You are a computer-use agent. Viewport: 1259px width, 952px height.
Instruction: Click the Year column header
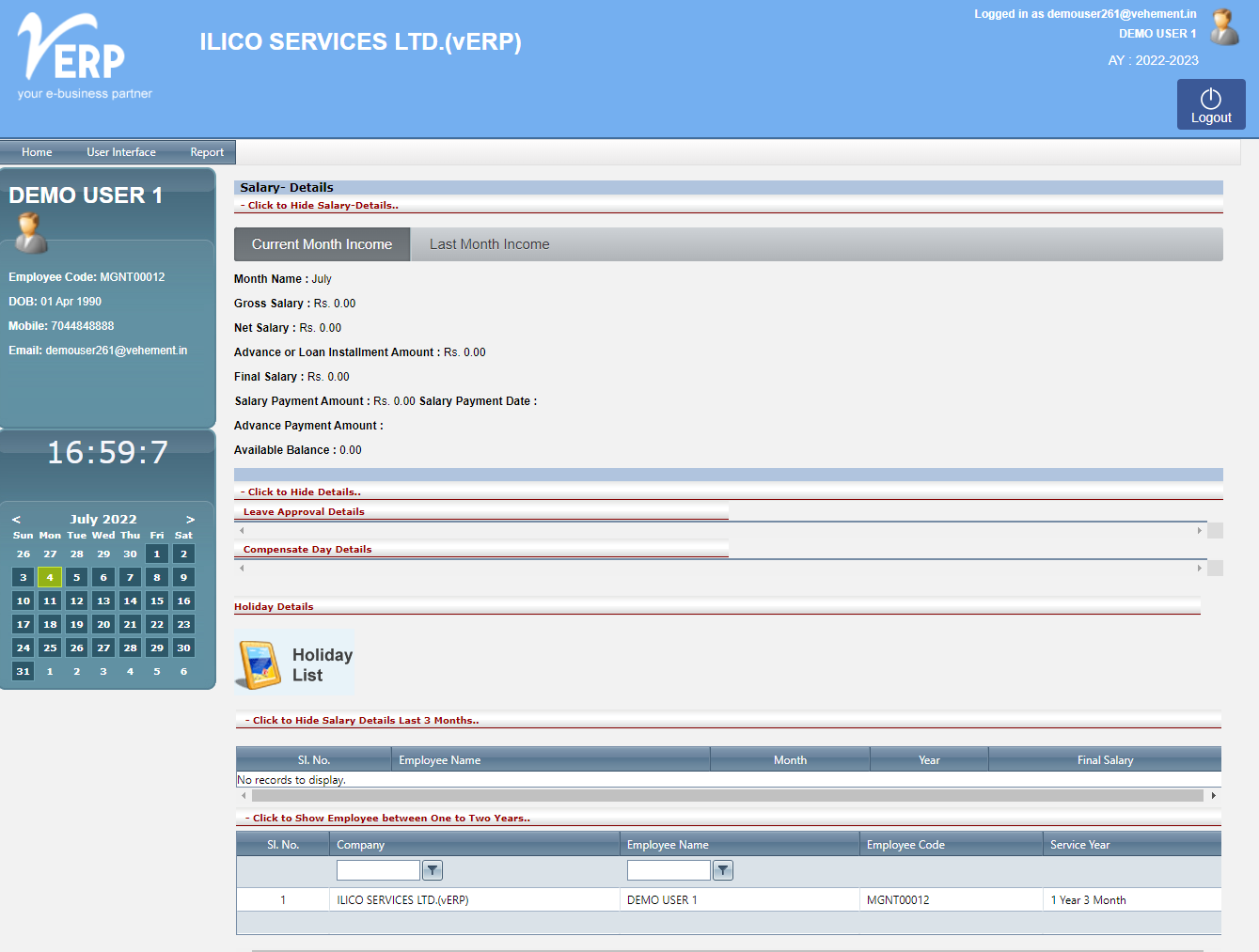929,760
